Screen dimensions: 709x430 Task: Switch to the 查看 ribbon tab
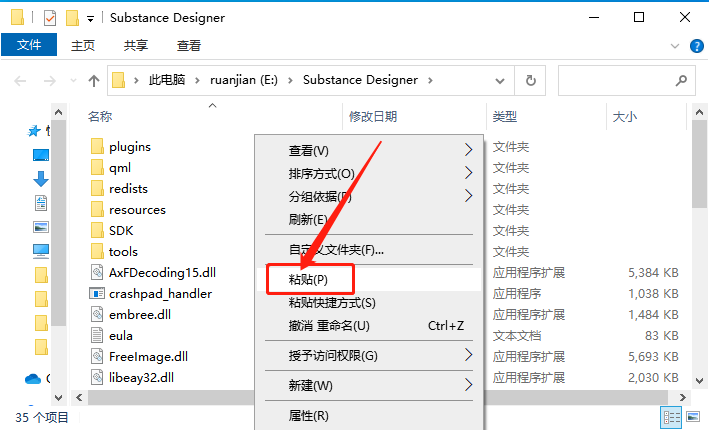tap(189, 45)
